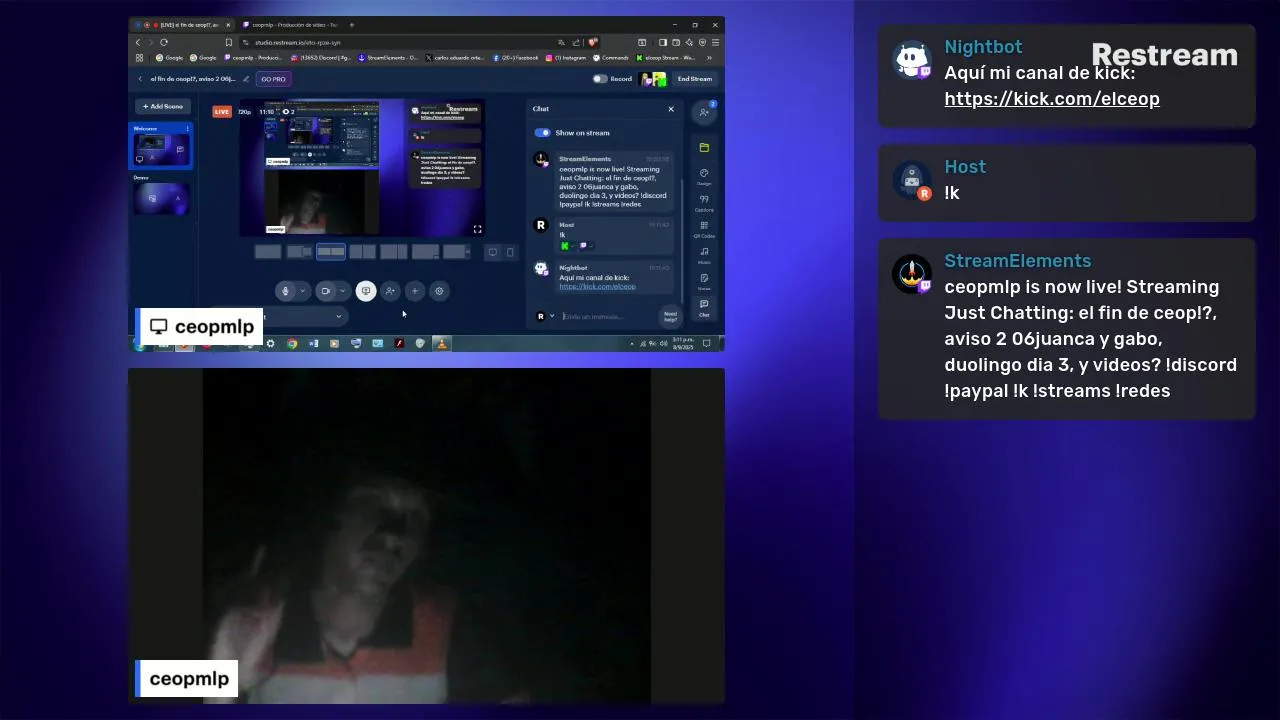
Task: Open the browser hamburger menu
Action: (x=715, y=43)
